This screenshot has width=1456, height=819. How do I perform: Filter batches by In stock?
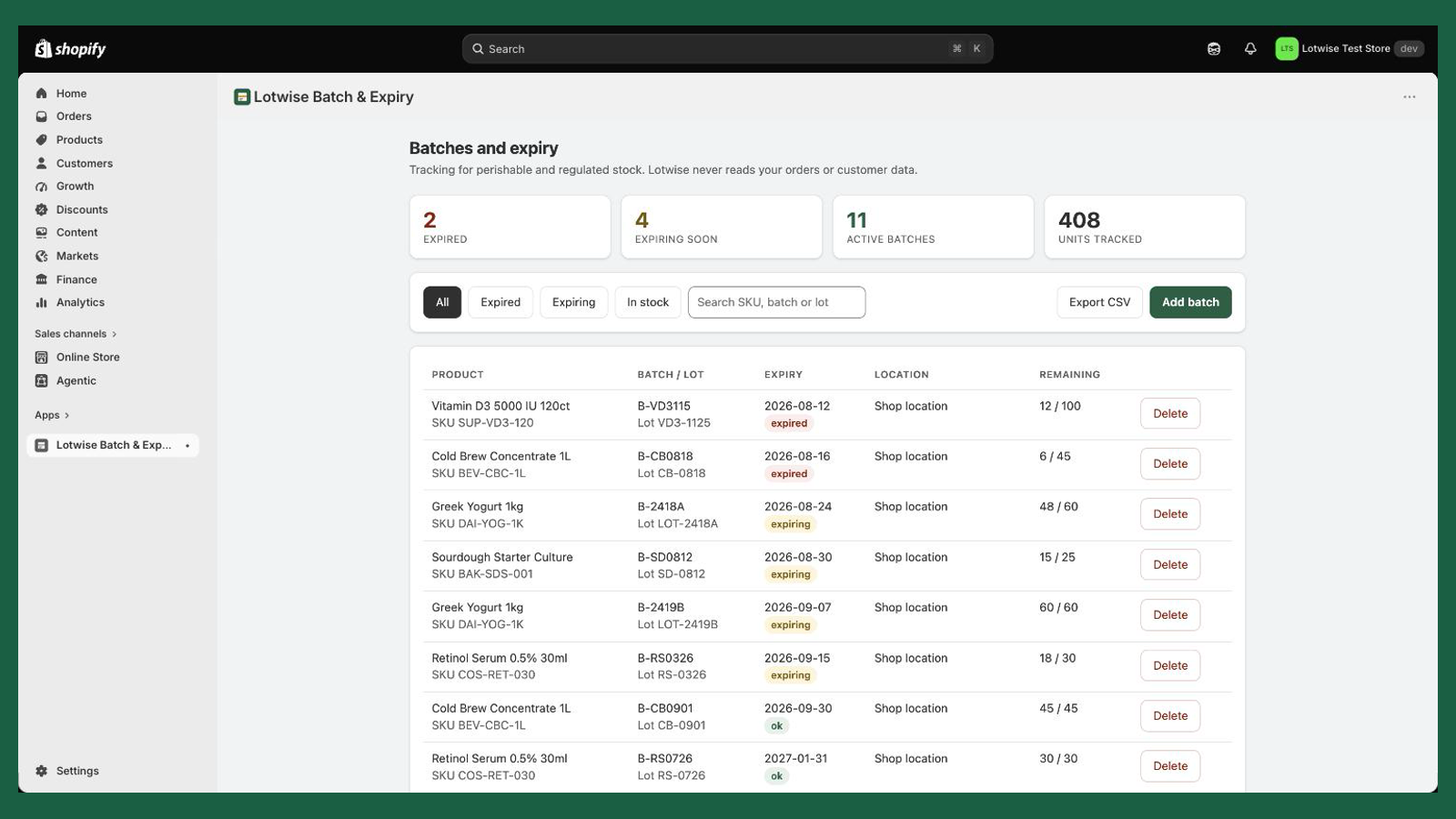coord(648,303)
